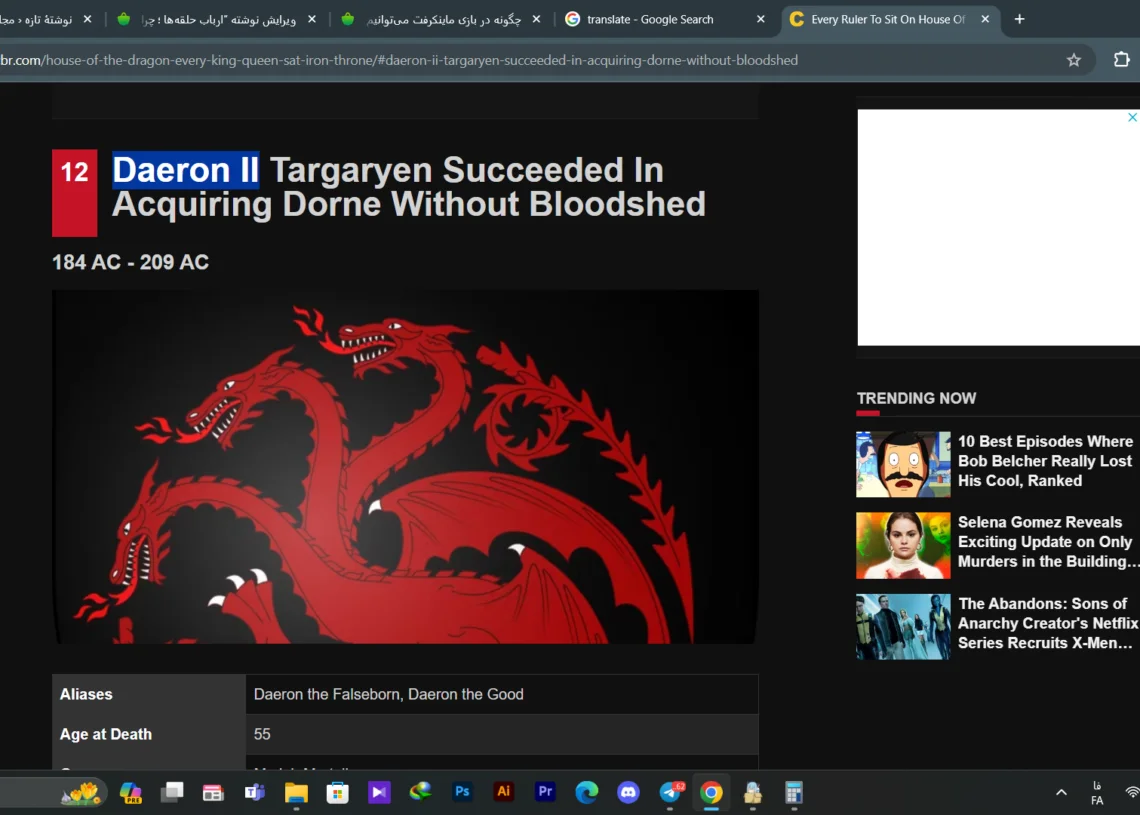Open Visual Studio from taskbar
This screenshot has width=1140, height=815.
[x=379, y=792]
